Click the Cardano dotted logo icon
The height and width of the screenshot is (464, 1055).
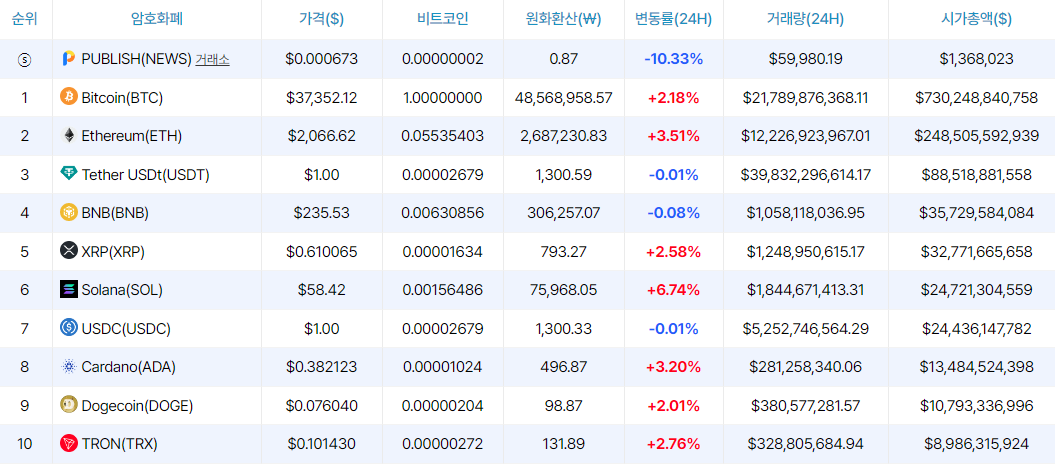point(69,366)
